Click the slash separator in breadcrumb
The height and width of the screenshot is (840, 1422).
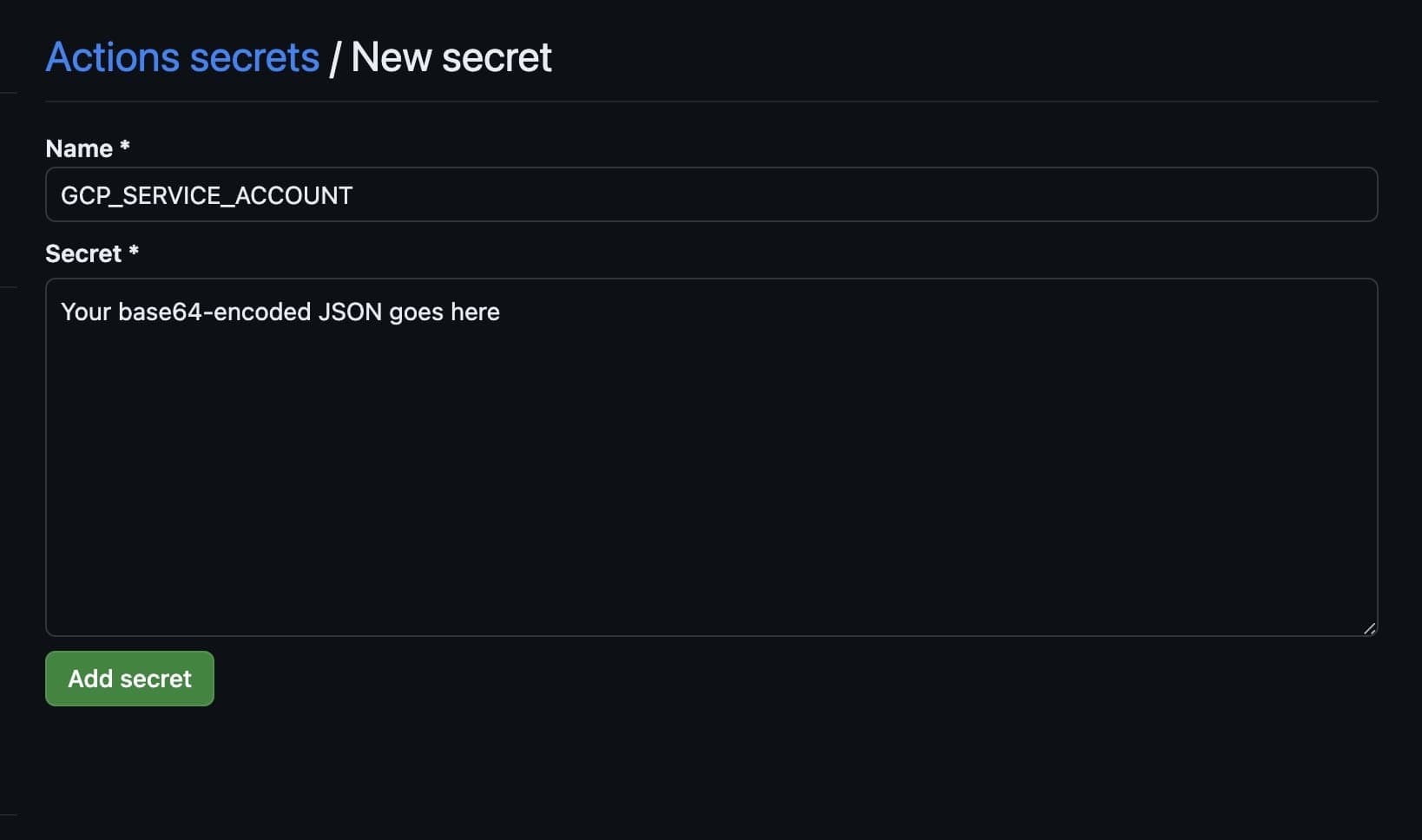(x=334, y=59)
